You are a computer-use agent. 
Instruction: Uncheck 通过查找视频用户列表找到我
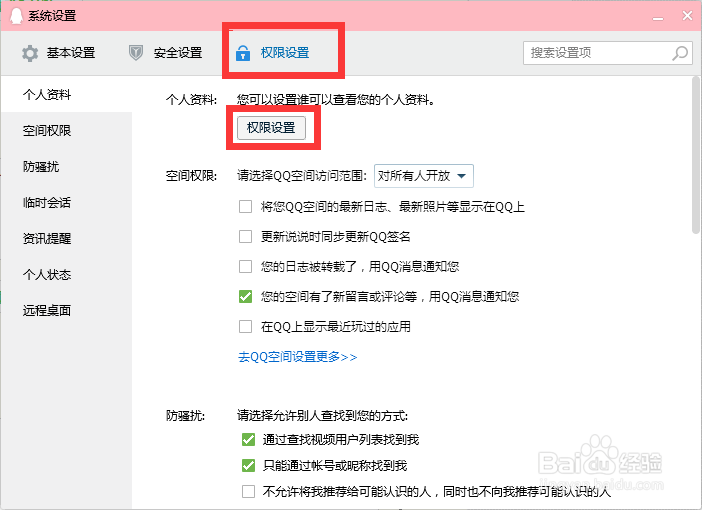pyautogui.click(x=248, y=440)
